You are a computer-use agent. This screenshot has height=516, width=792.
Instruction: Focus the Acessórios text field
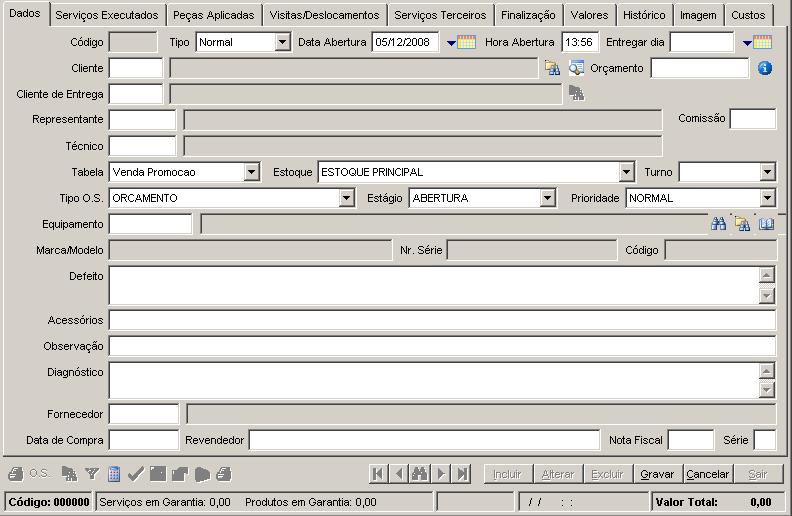pyautogui.click(x=442, y=320)
